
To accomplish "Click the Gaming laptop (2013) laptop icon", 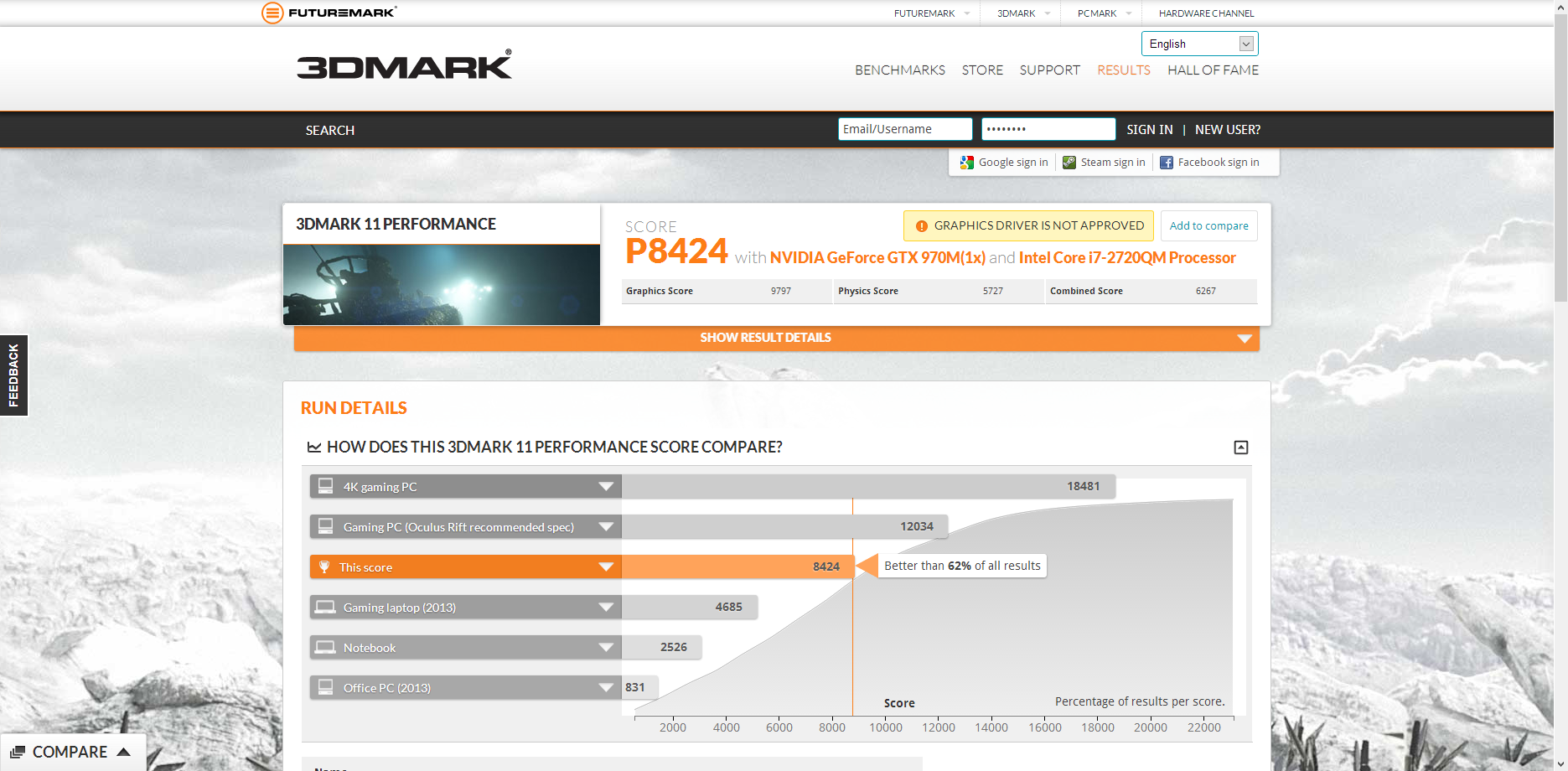I will (325, 607).
